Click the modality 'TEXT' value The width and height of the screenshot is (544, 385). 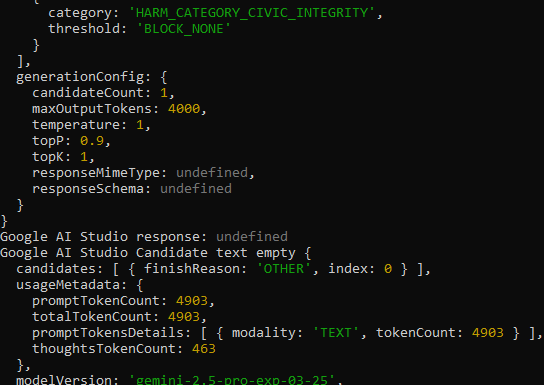(335, 333)
